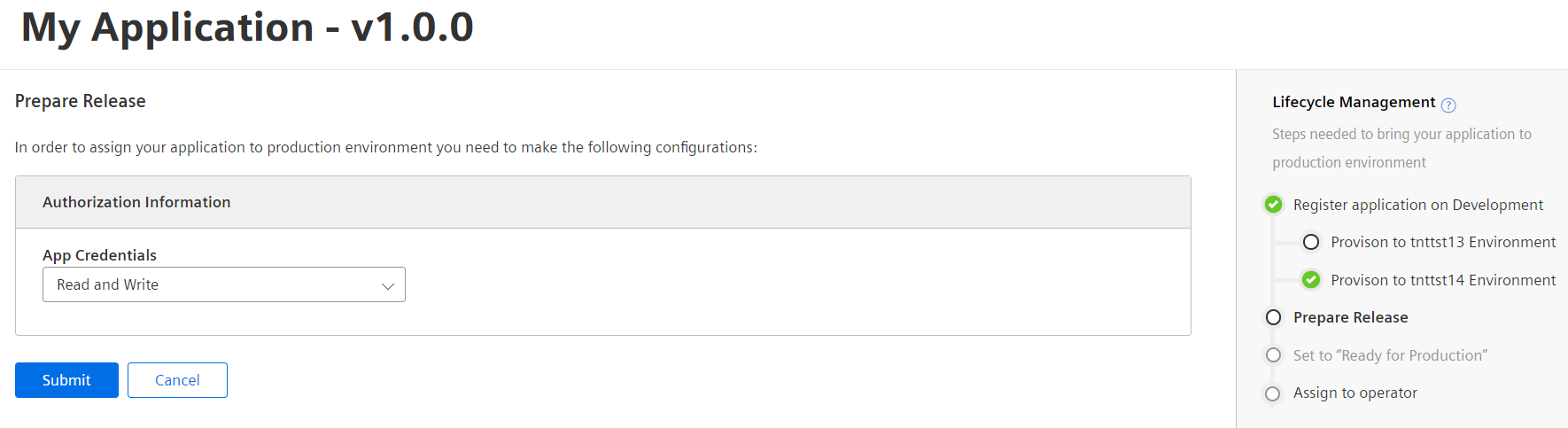This screenshot has height=428, width=1568.
Task: Select the Assign to operator step
Action: (x=1355, y=393)
